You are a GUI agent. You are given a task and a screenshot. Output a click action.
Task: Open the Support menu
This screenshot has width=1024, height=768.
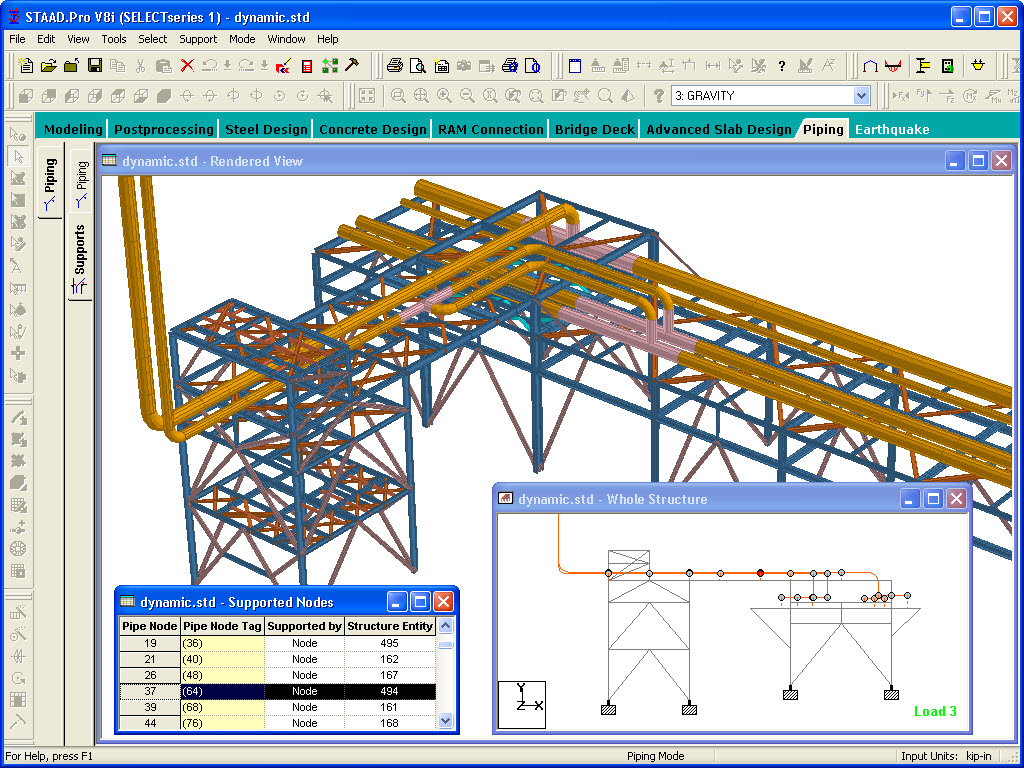pos(198,39)
